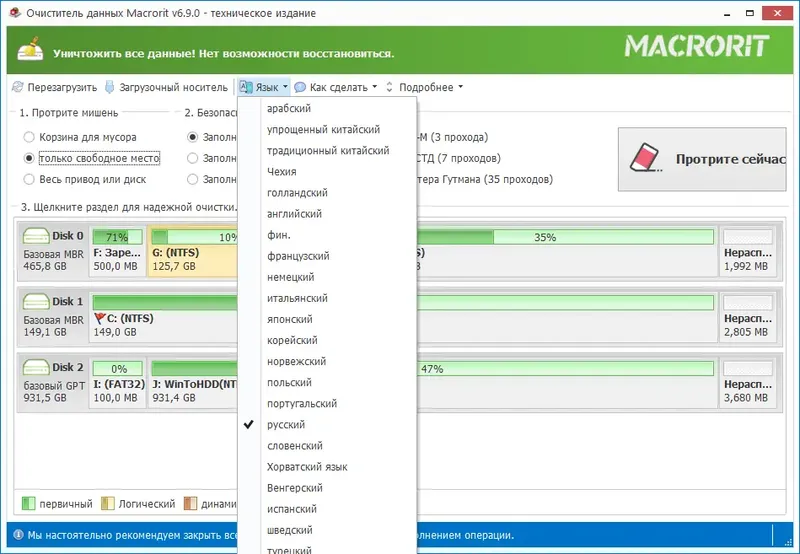
Task: Click the Перезагрузить refresh icon
Action: click(x=18, y=87)
